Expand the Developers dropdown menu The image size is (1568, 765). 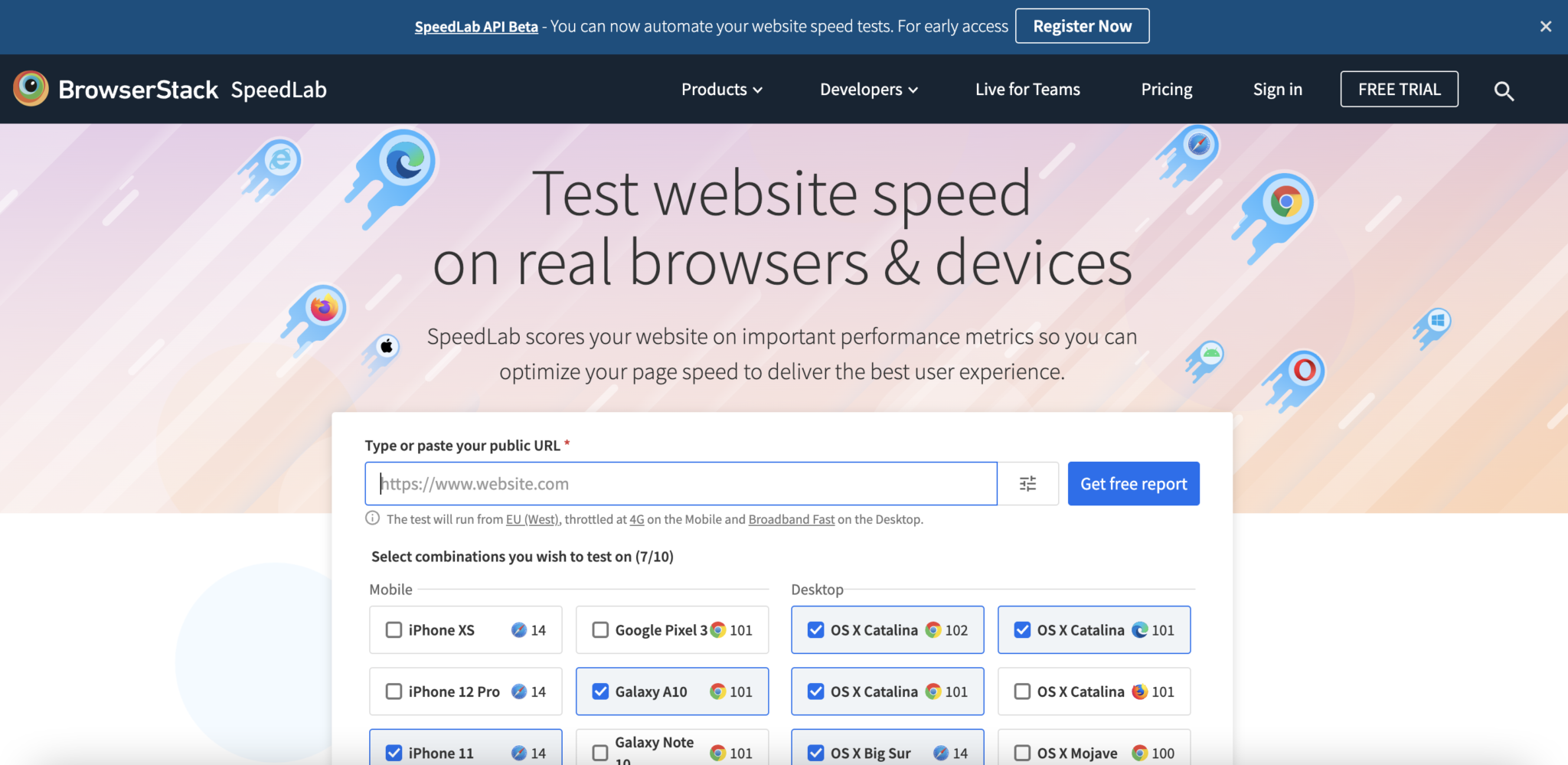[869, 89]
